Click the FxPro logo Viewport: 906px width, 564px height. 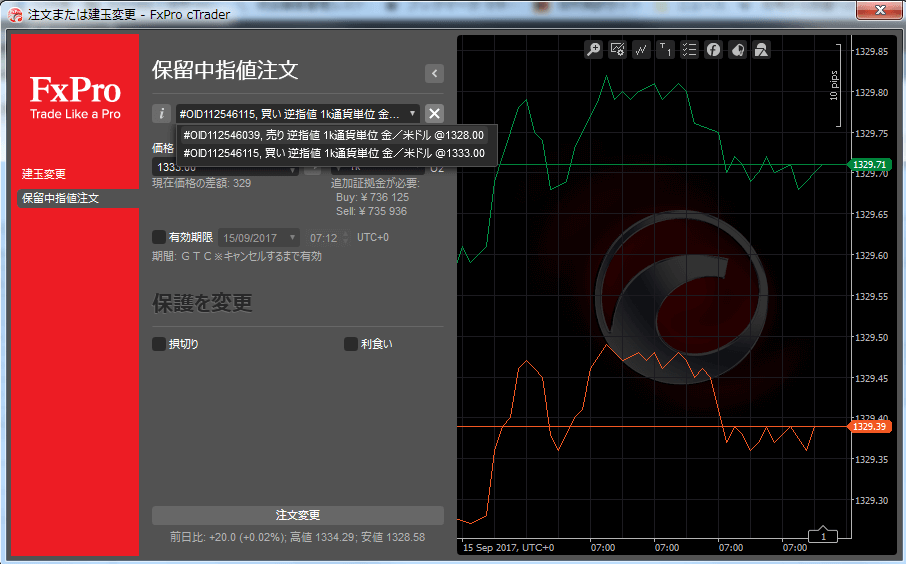(x=75, y=97)
